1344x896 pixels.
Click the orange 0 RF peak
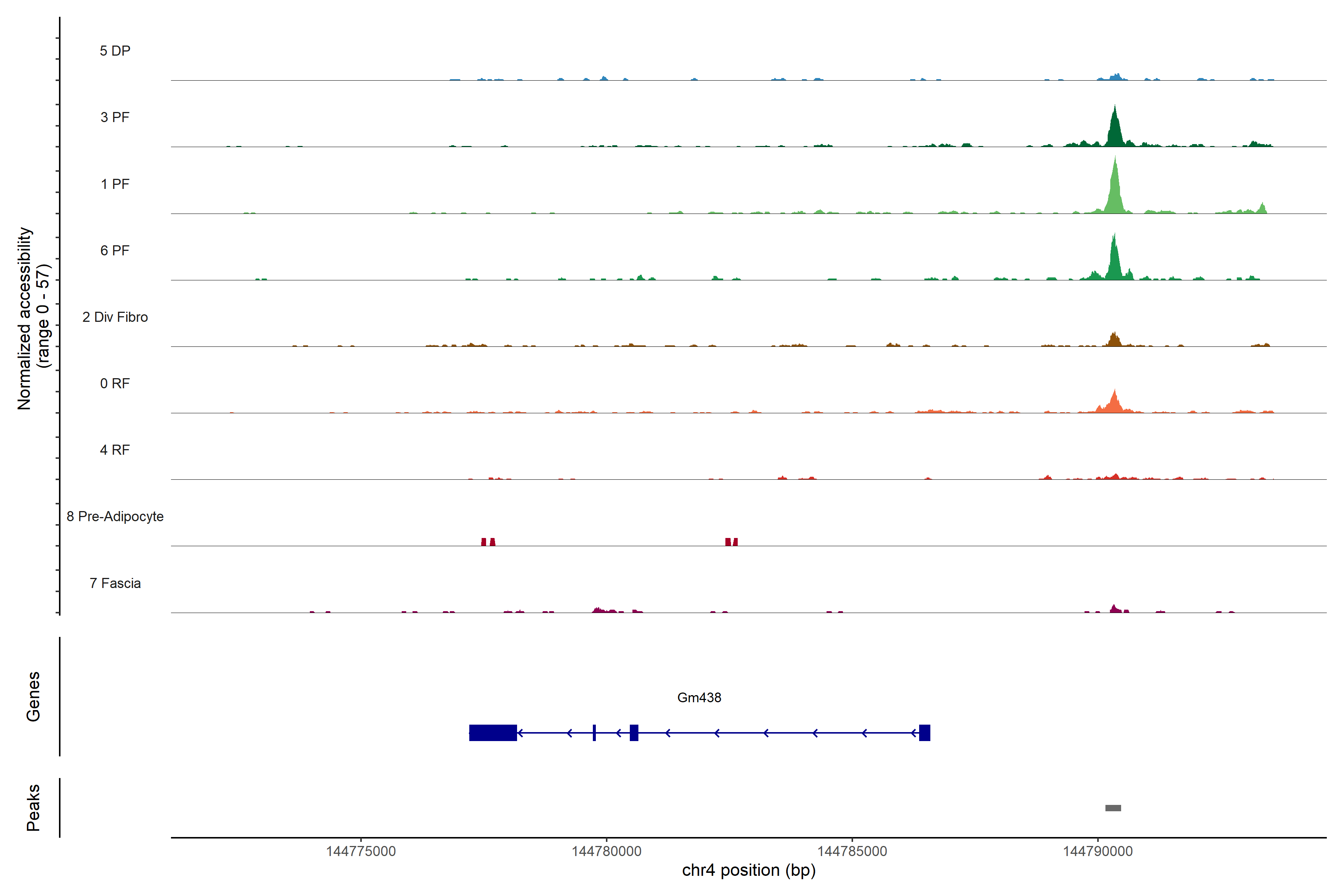(1114, 404)
